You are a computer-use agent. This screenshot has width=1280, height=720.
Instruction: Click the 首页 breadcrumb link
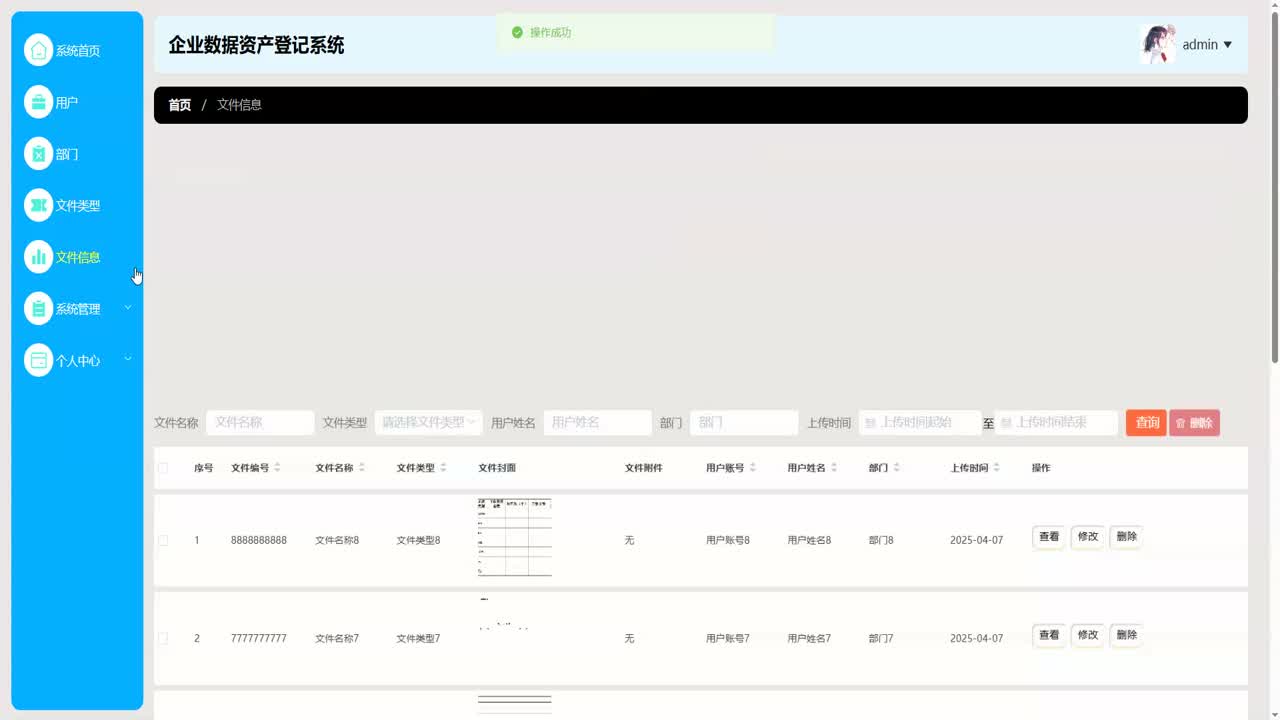coord(179,105)
